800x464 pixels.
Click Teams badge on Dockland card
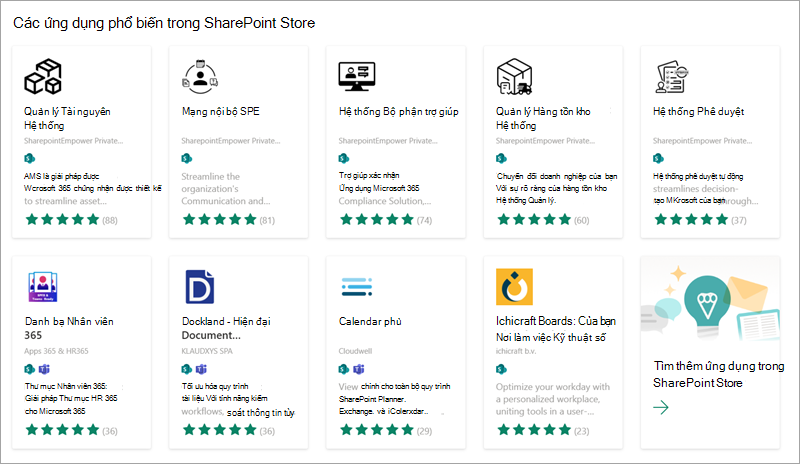click(x=202, y=369)
